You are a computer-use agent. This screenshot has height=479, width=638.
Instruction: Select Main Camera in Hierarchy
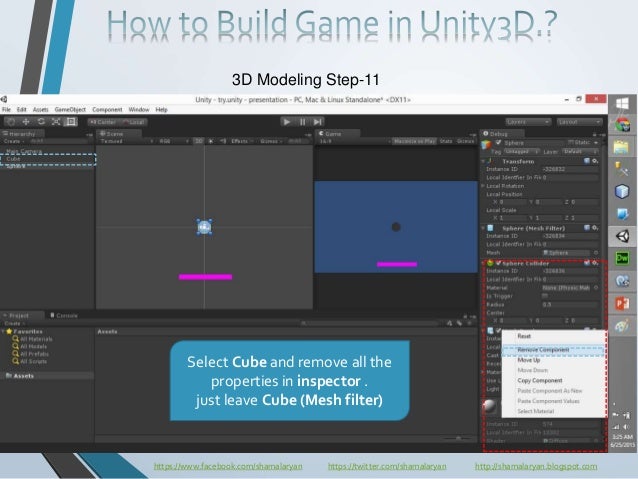pyautogui.click(x=24, y=151)
